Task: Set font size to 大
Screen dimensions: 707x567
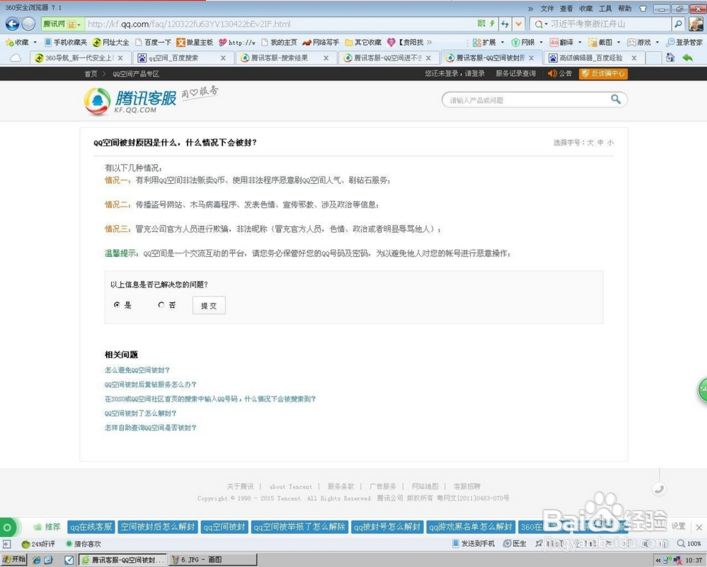Action: (x=590, y=142)
